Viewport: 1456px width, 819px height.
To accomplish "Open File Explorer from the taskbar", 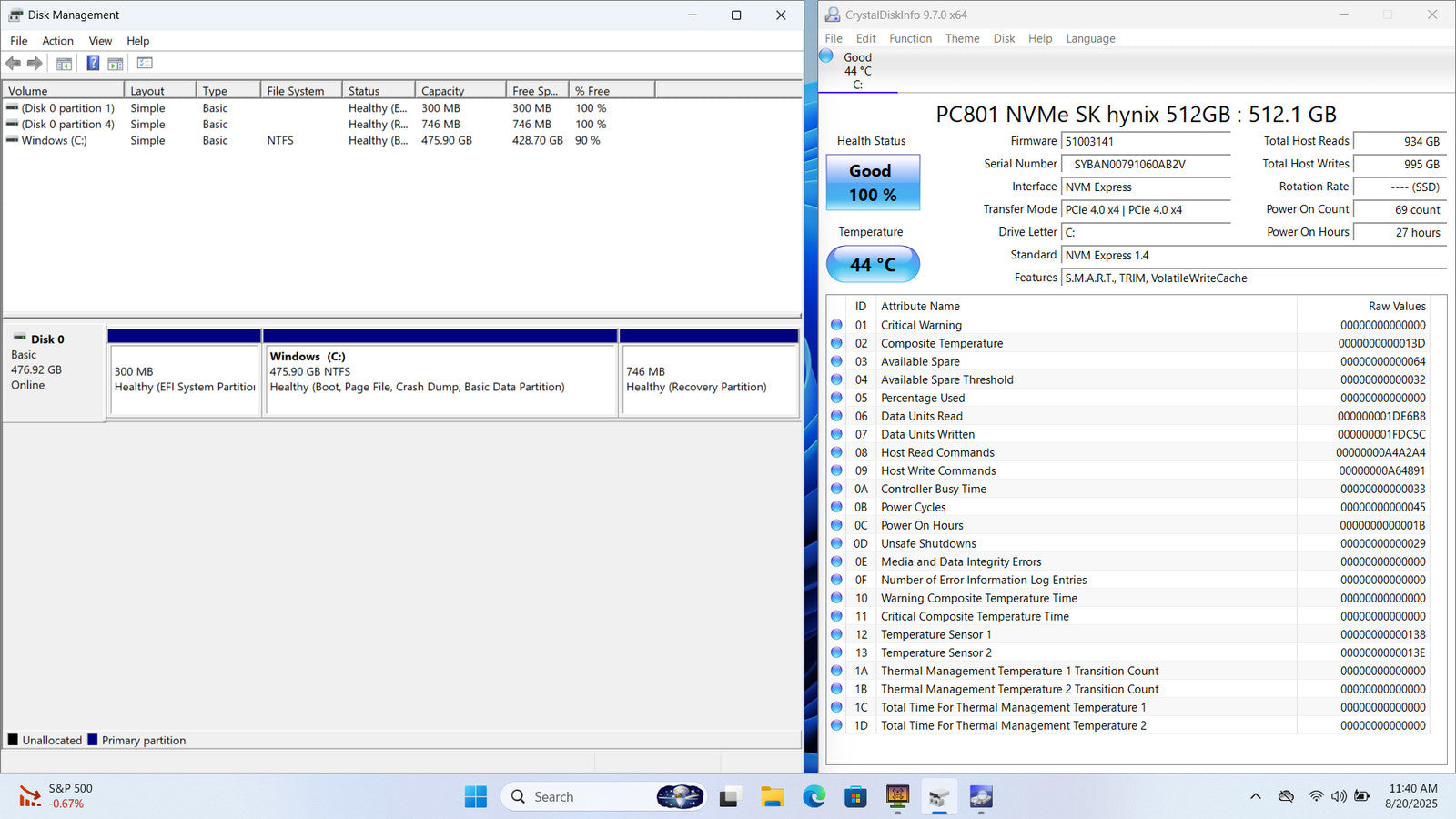I will [772, 797].
